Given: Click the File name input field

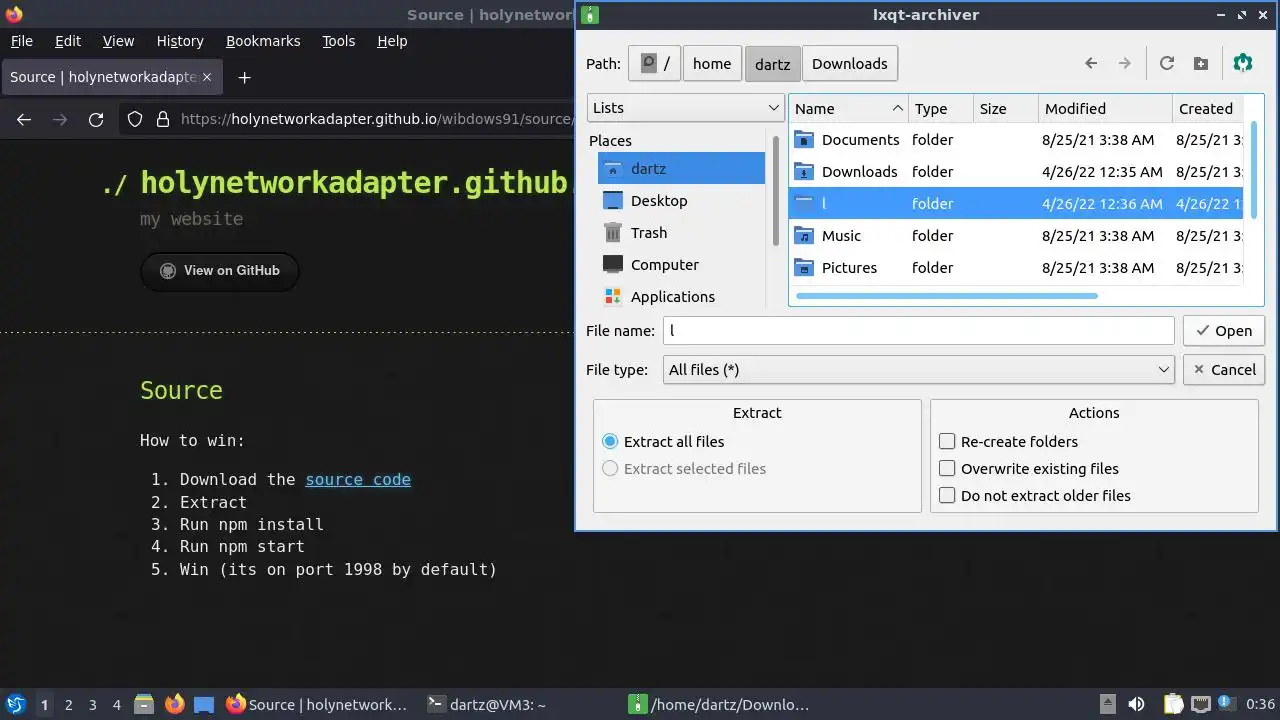Looking at the screenshot, I should (x=918, y=330).
